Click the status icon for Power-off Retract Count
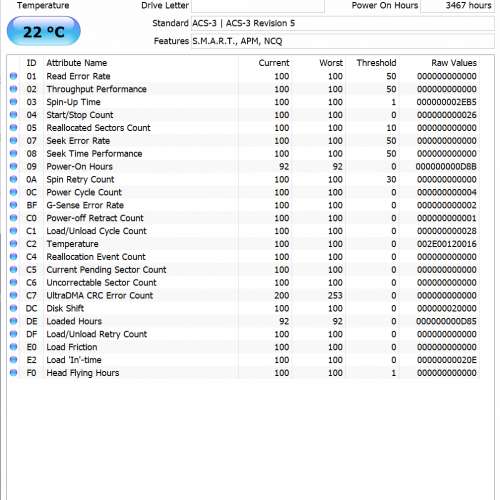The width and height of the screenshot is (500, 500). pyautogui.click(x=13, y=218)
